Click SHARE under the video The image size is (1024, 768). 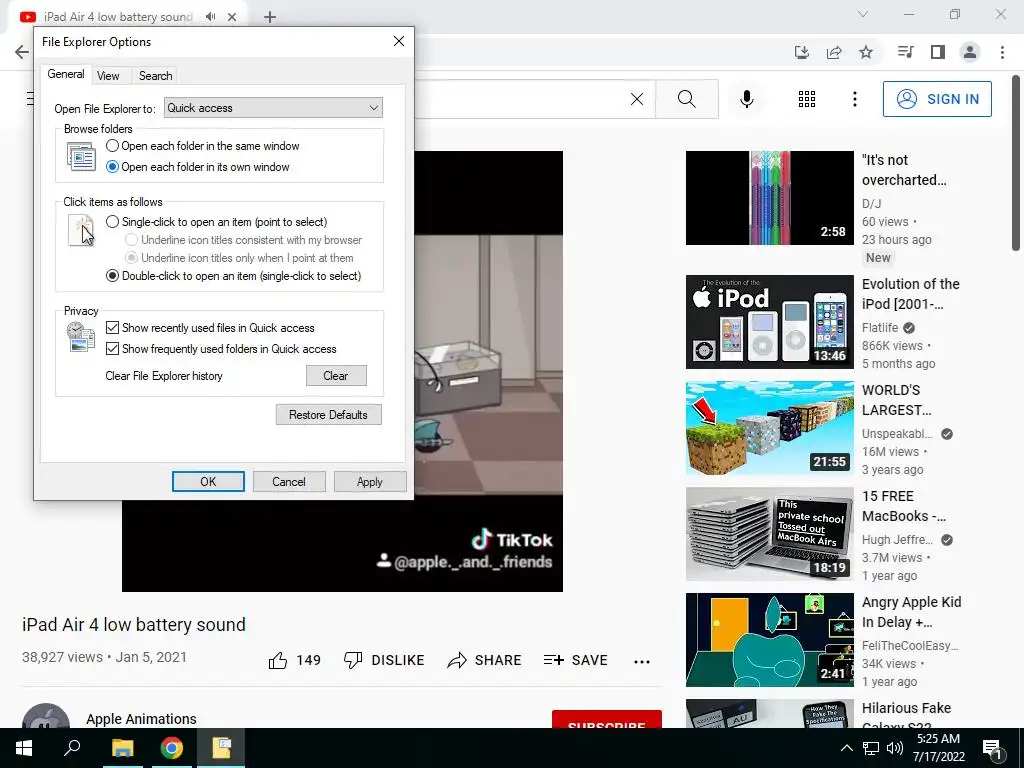[x=484, y=660]
